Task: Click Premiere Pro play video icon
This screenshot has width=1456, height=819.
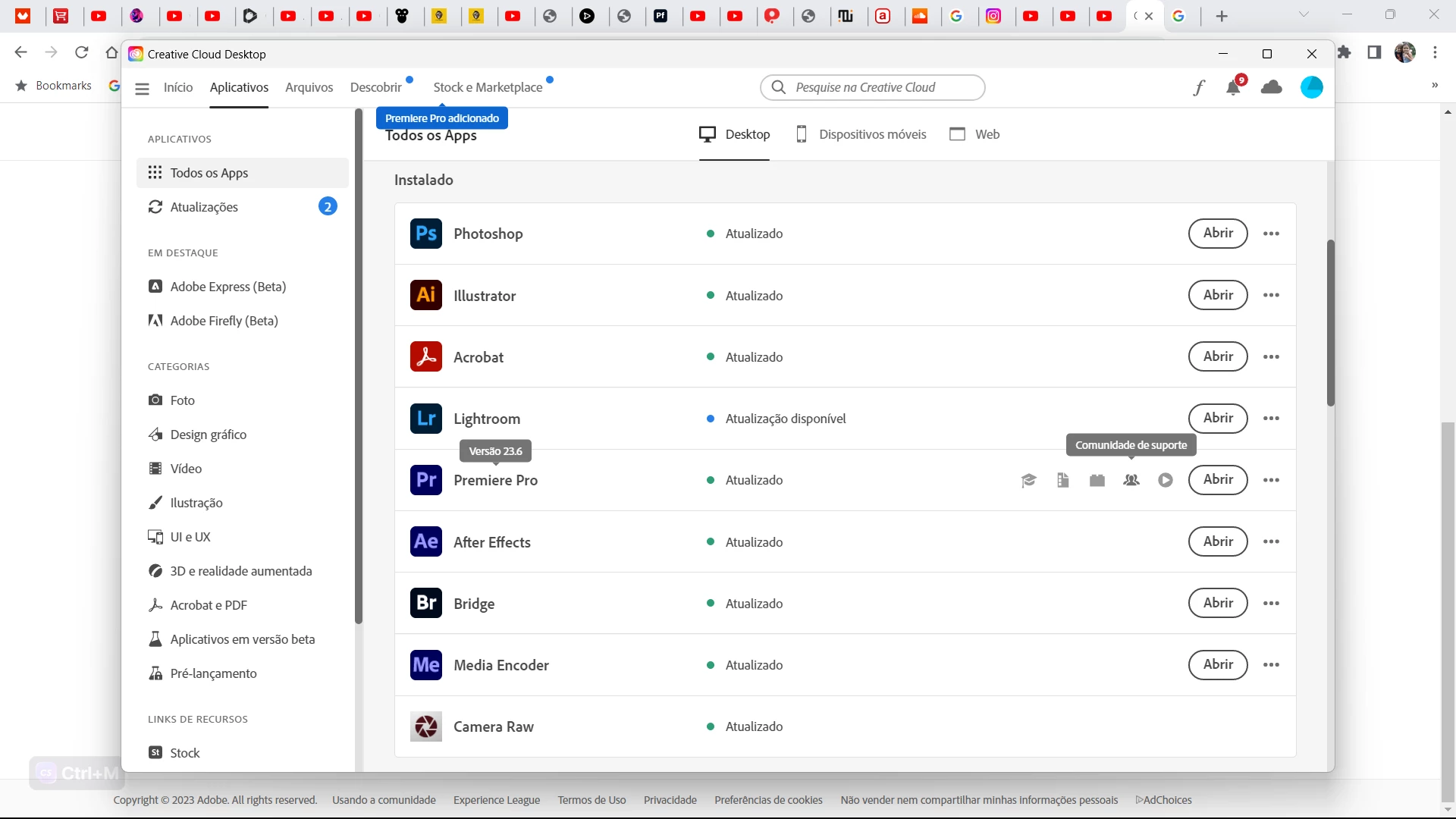Action: point(1166,480)
